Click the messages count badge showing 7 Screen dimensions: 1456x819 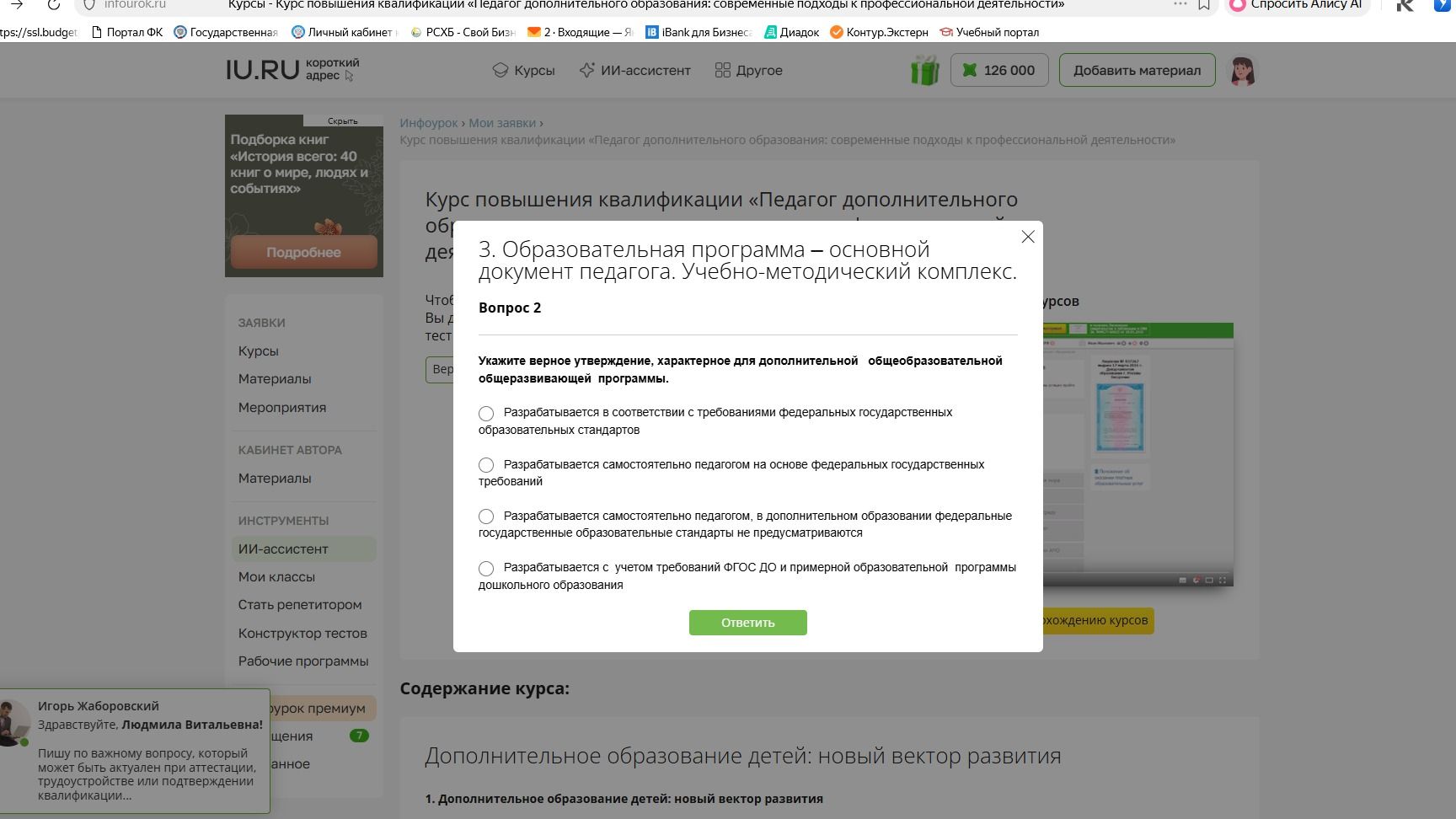click(x=359, y=736)
